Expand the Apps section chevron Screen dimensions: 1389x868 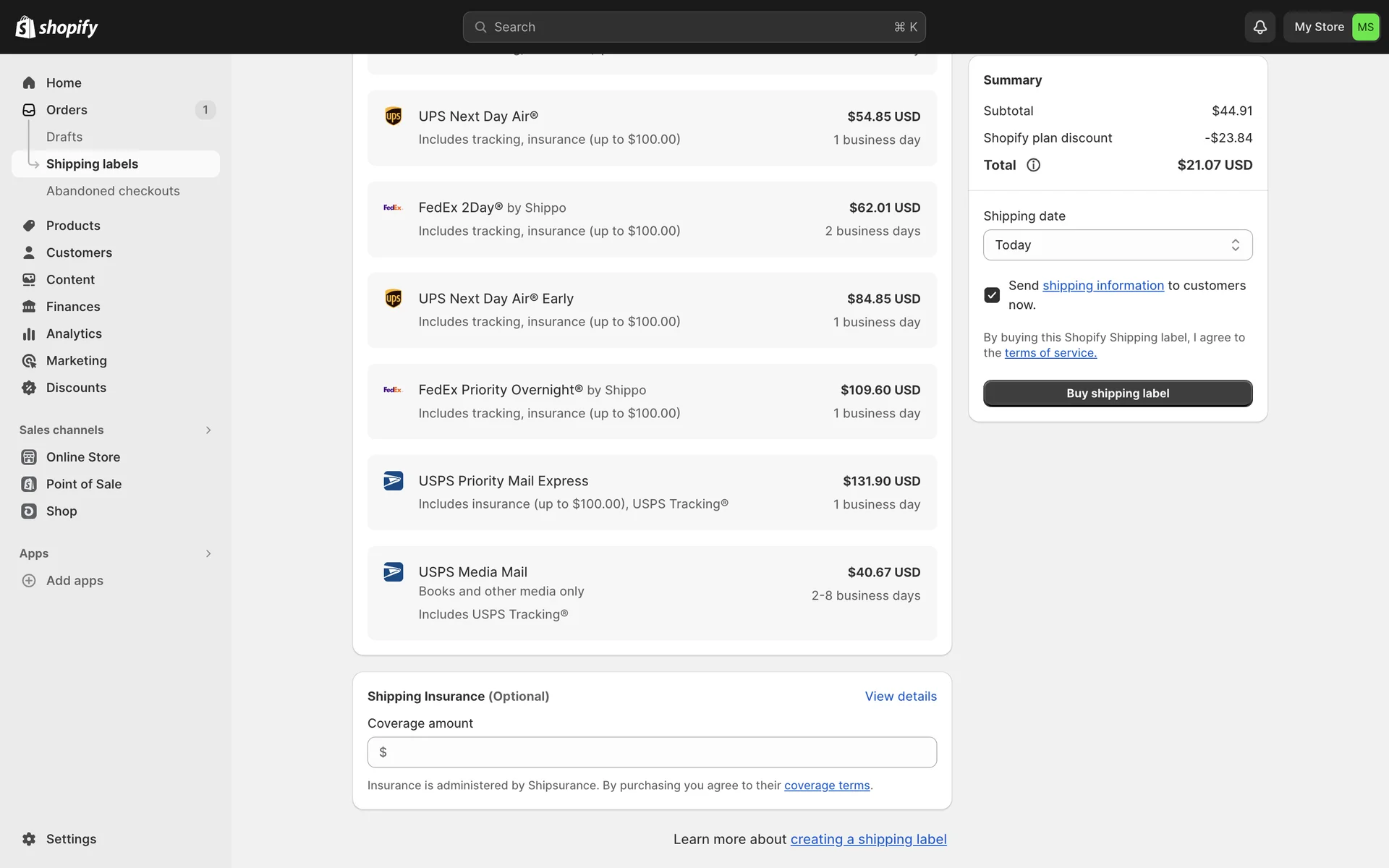pyautogui.click(x=208, y=553)
